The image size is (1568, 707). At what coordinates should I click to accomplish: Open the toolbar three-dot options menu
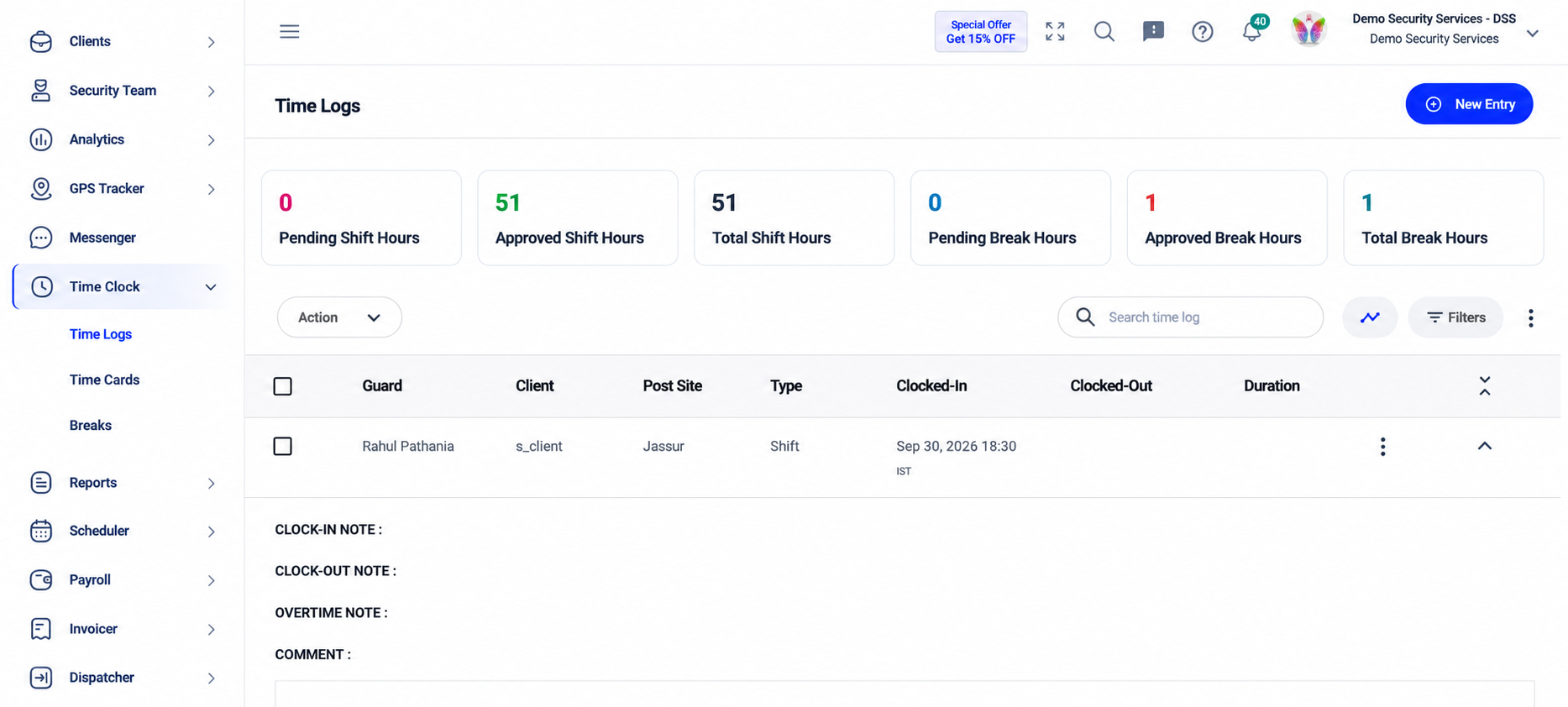pyautogui.click(x=1531, y=317)
